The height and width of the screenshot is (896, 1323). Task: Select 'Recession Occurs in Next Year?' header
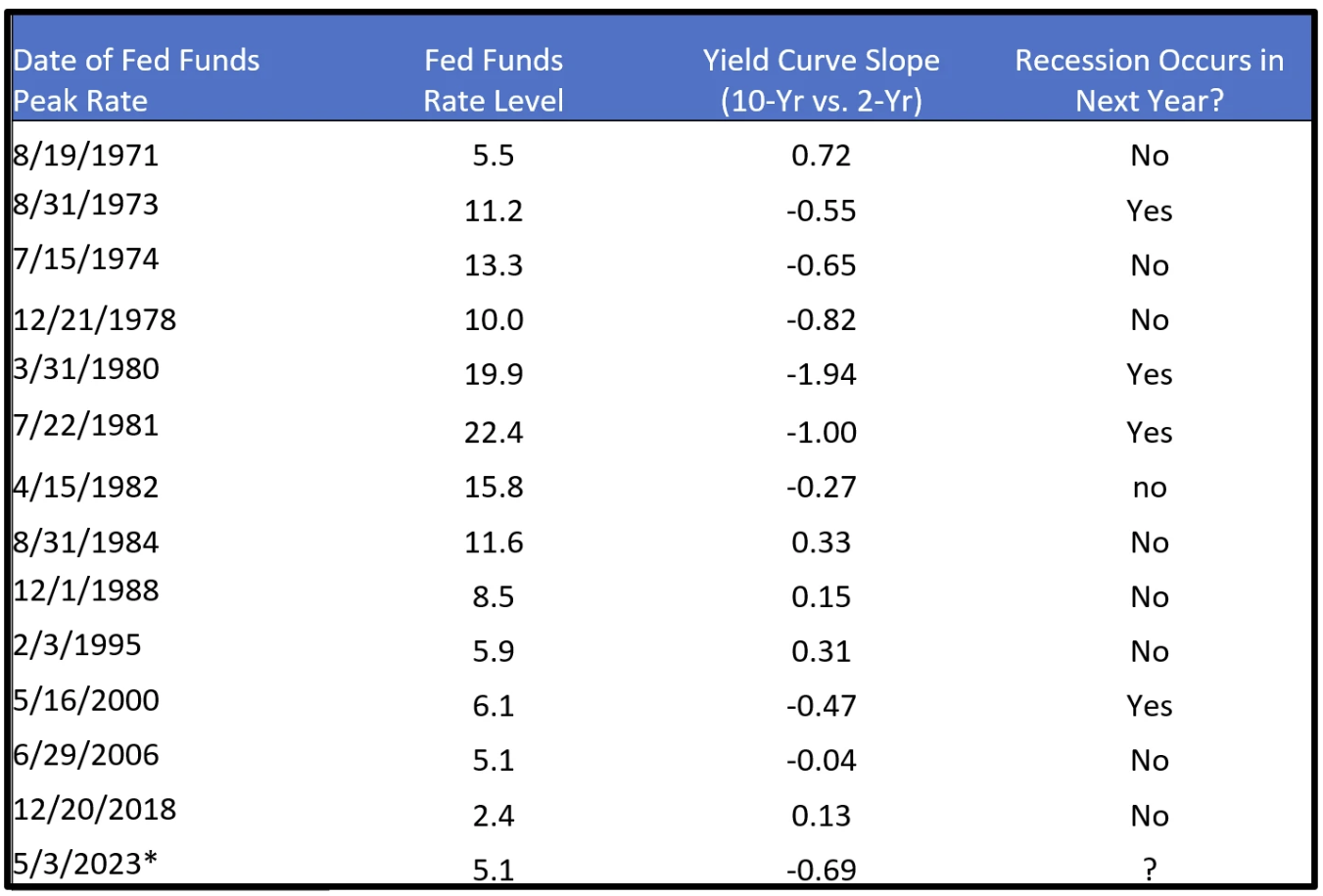[1149, 80]
